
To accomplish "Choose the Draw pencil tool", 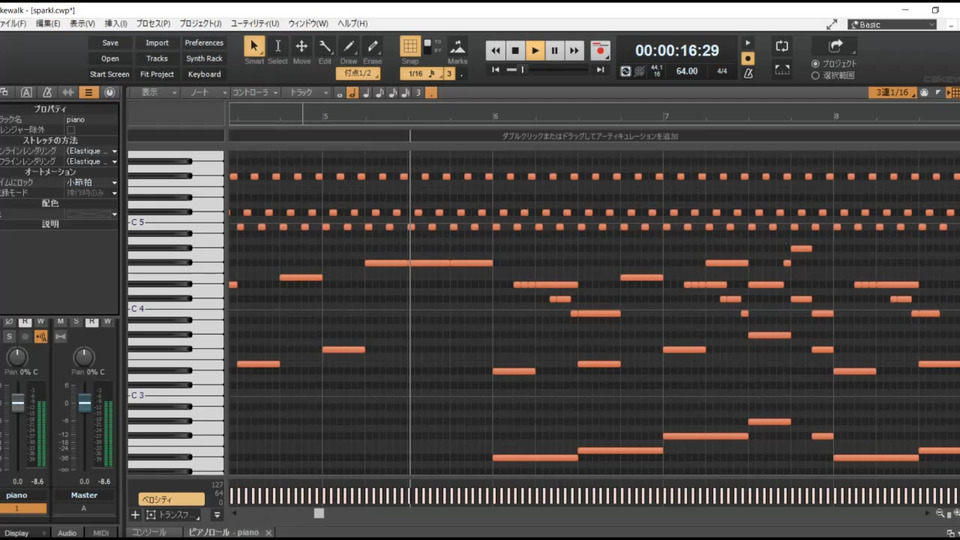I will click(348, 47).
